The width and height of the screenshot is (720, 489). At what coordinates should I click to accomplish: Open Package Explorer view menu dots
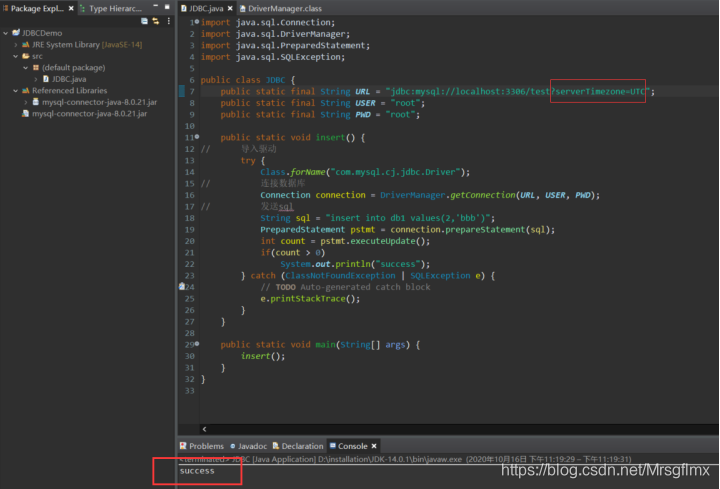[x=169, y=21]
